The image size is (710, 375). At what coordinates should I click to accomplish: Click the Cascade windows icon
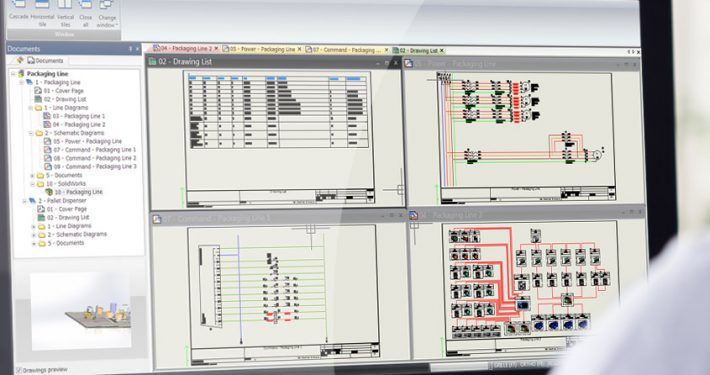(19, 10)
